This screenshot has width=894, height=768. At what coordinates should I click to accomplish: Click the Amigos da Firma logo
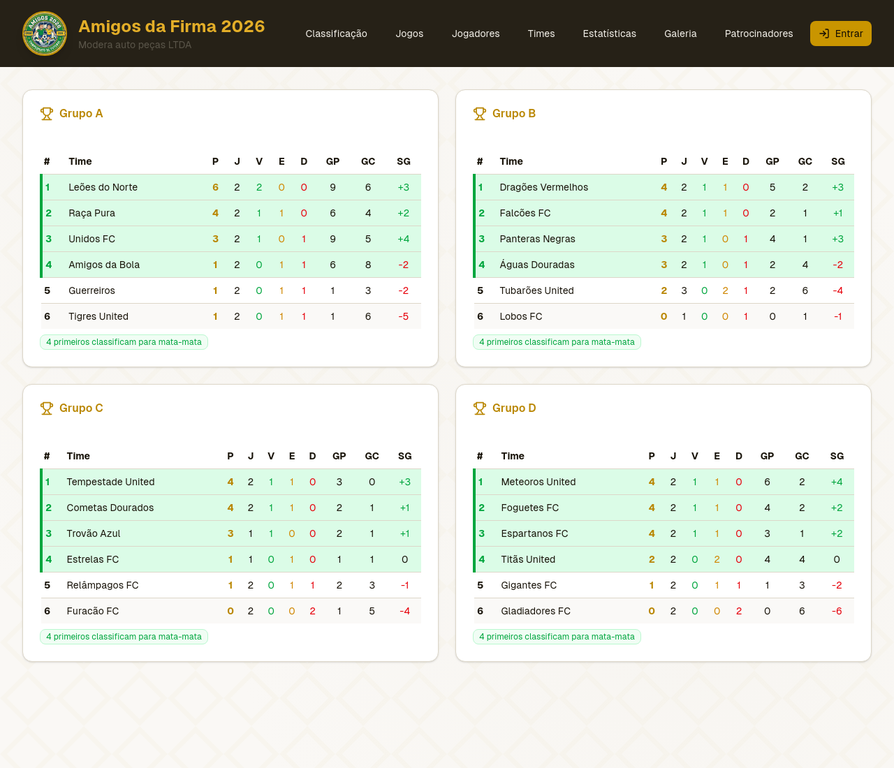click(x=44, y=33)
